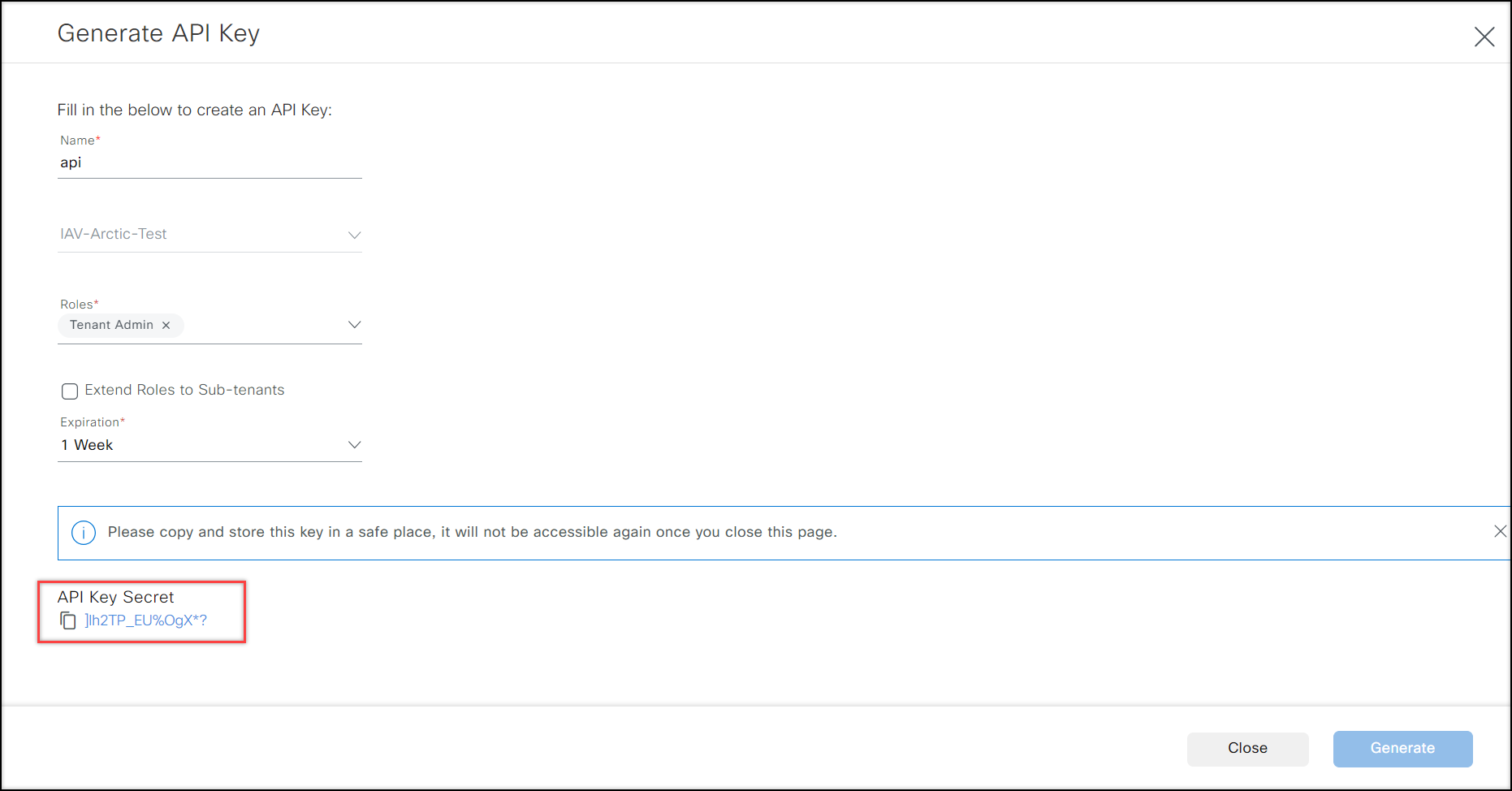Screen dimensions: 1512x791
Task: Dismiss the key storage notice banner
Action: pos(1500,531)
